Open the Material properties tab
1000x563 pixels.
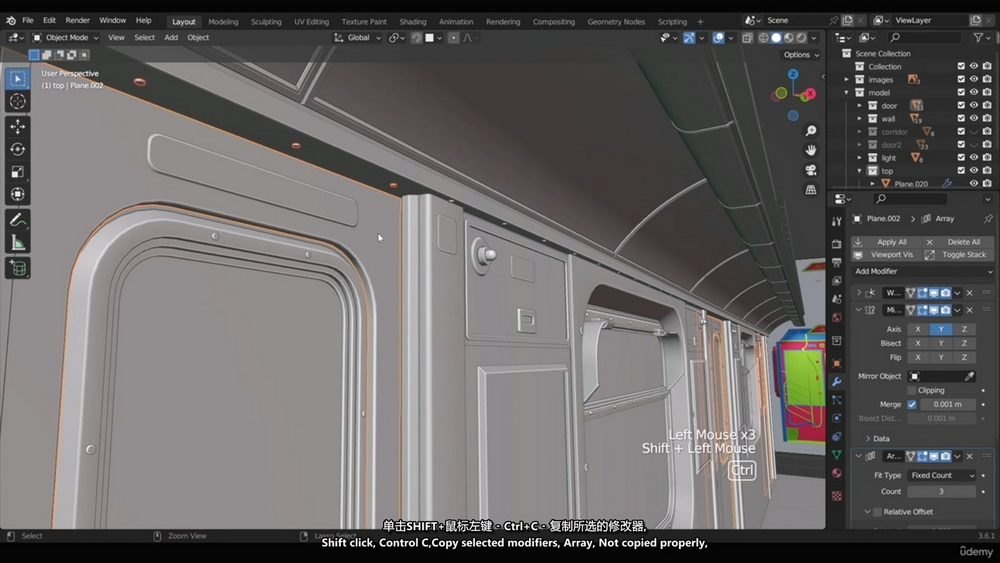click(x=837, y=473)
